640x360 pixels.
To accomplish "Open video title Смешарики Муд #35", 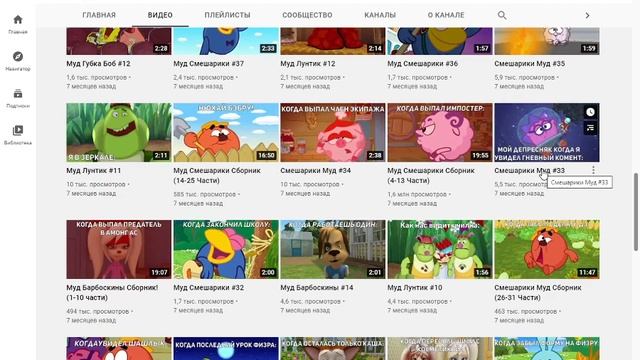I will 530,64.
